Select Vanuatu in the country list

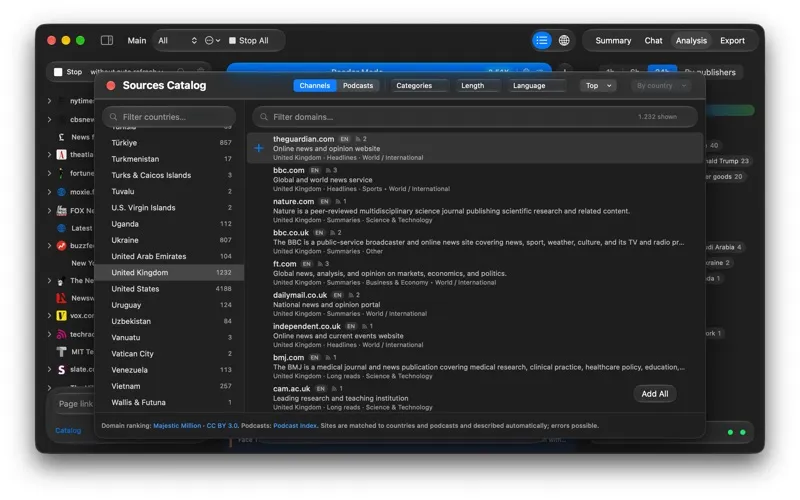tap(169, 337)
